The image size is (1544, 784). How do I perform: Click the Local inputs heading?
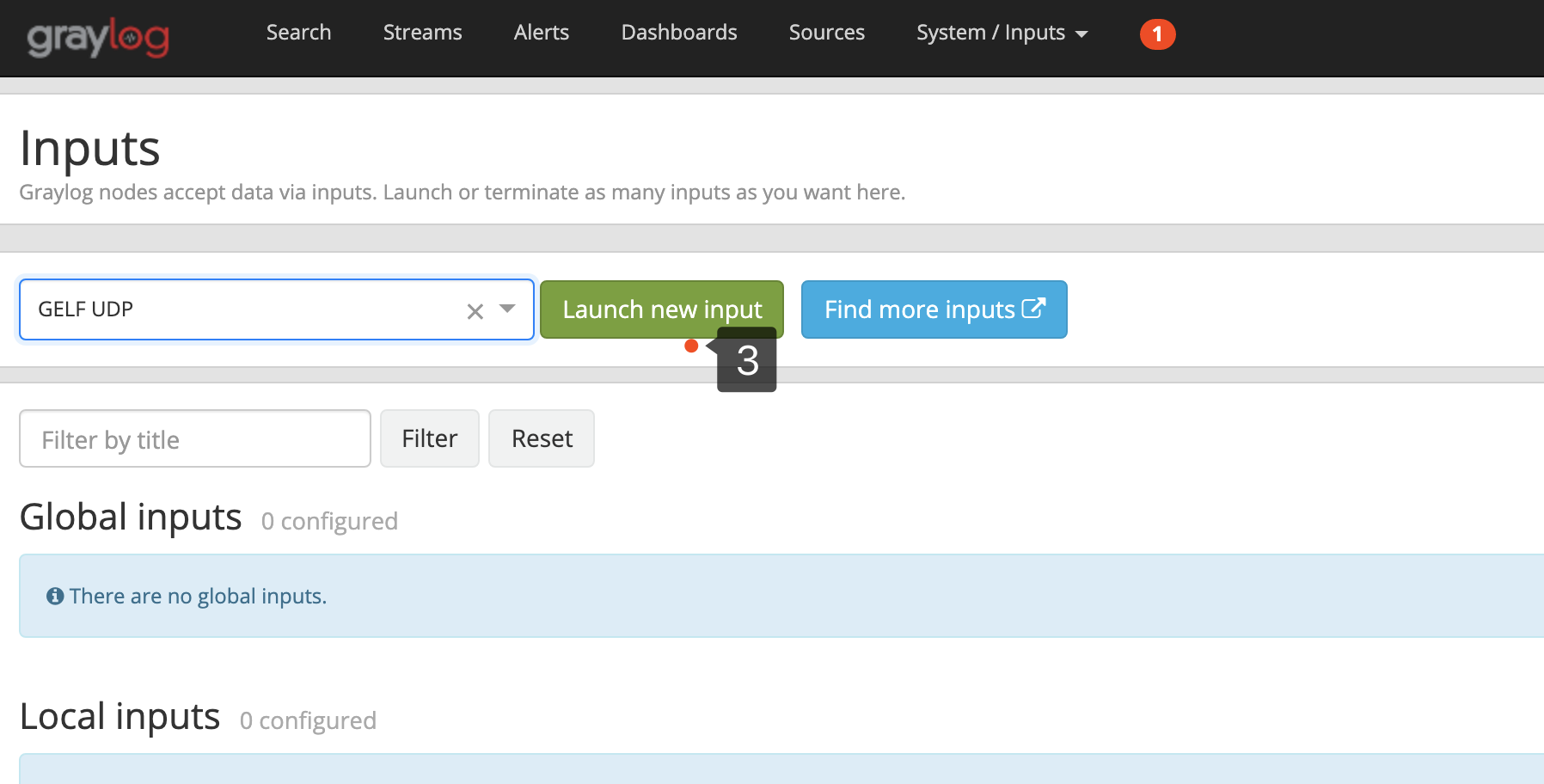[120, 717]
